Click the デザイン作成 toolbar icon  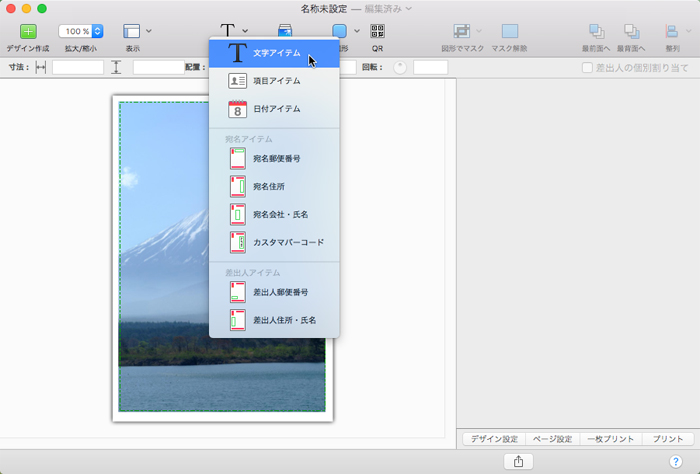(x=27, y=31)
